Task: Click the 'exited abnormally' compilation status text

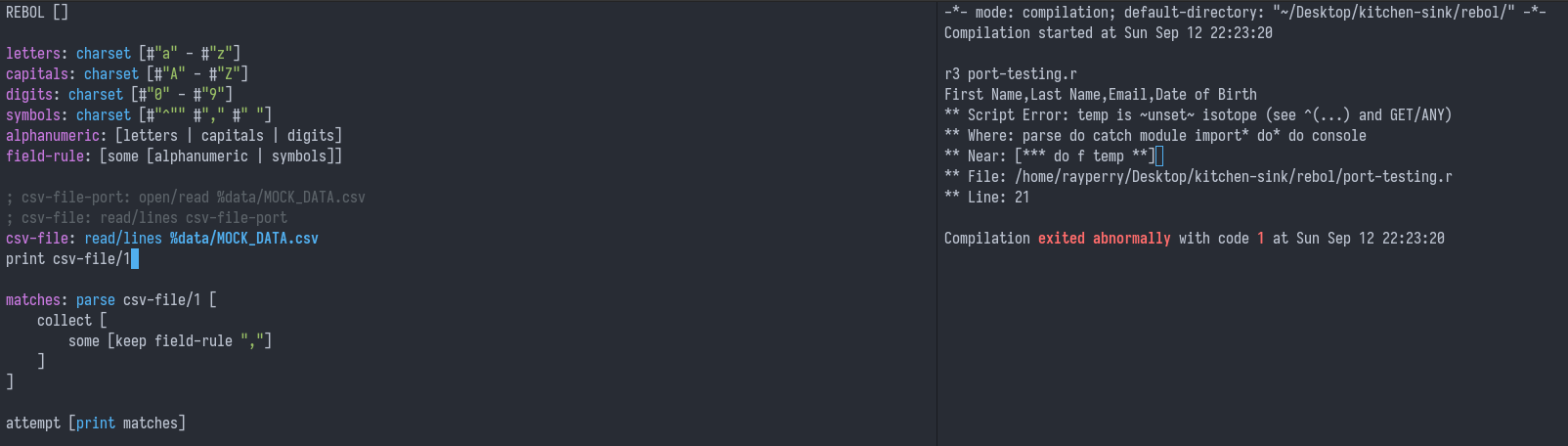Action: click(x=1104, y=239)
